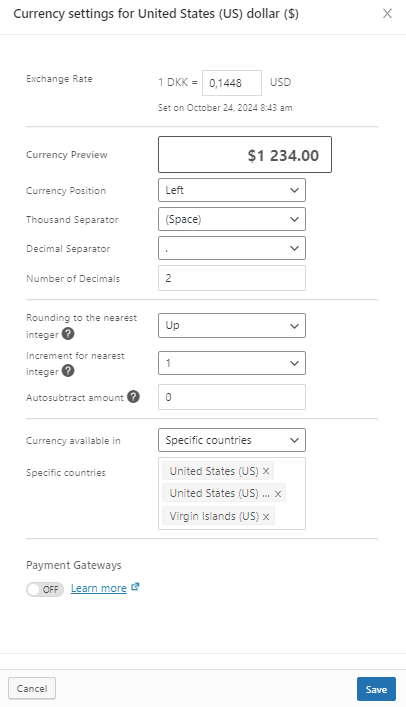The width and height of the screenshot is (406, 707).
Task: Expand the Decimal Separator dropdown
Action: 232,248
